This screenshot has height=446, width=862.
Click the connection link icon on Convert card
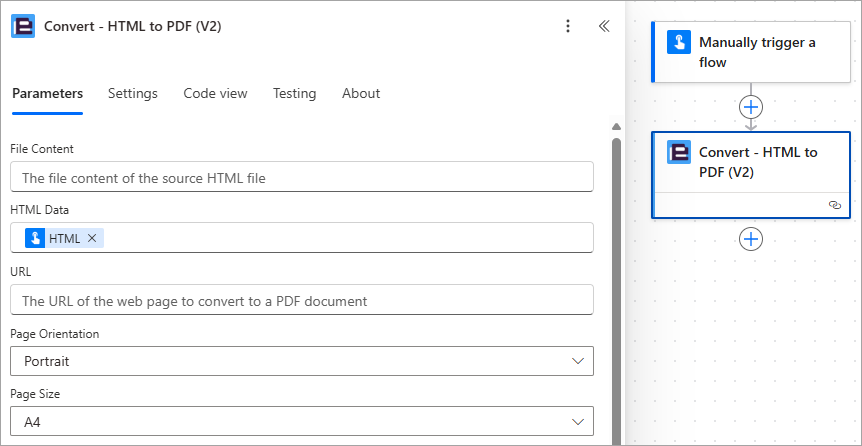[835, 205]
